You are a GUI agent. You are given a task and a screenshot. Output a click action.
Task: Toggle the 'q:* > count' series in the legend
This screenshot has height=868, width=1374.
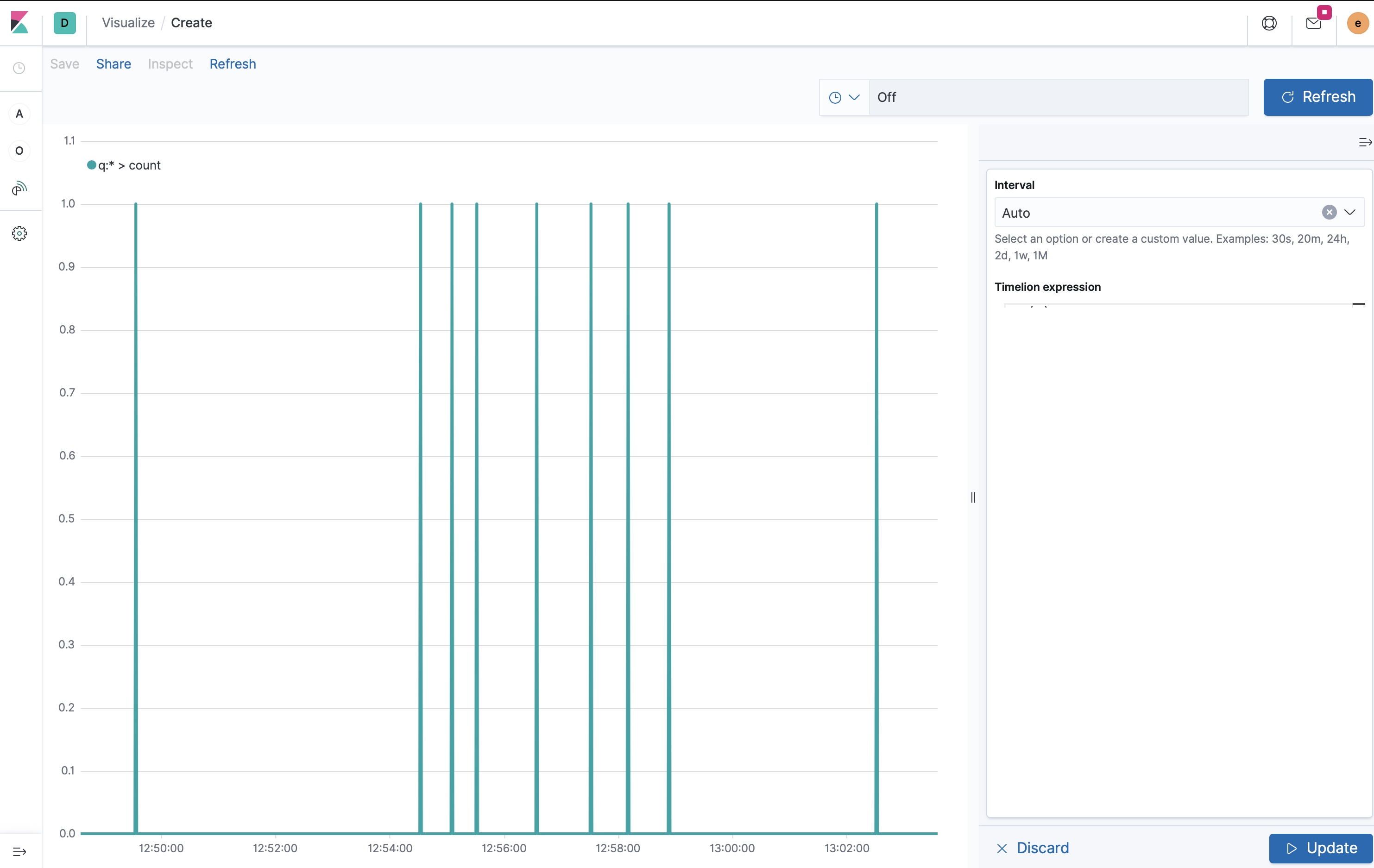point(123,165)
